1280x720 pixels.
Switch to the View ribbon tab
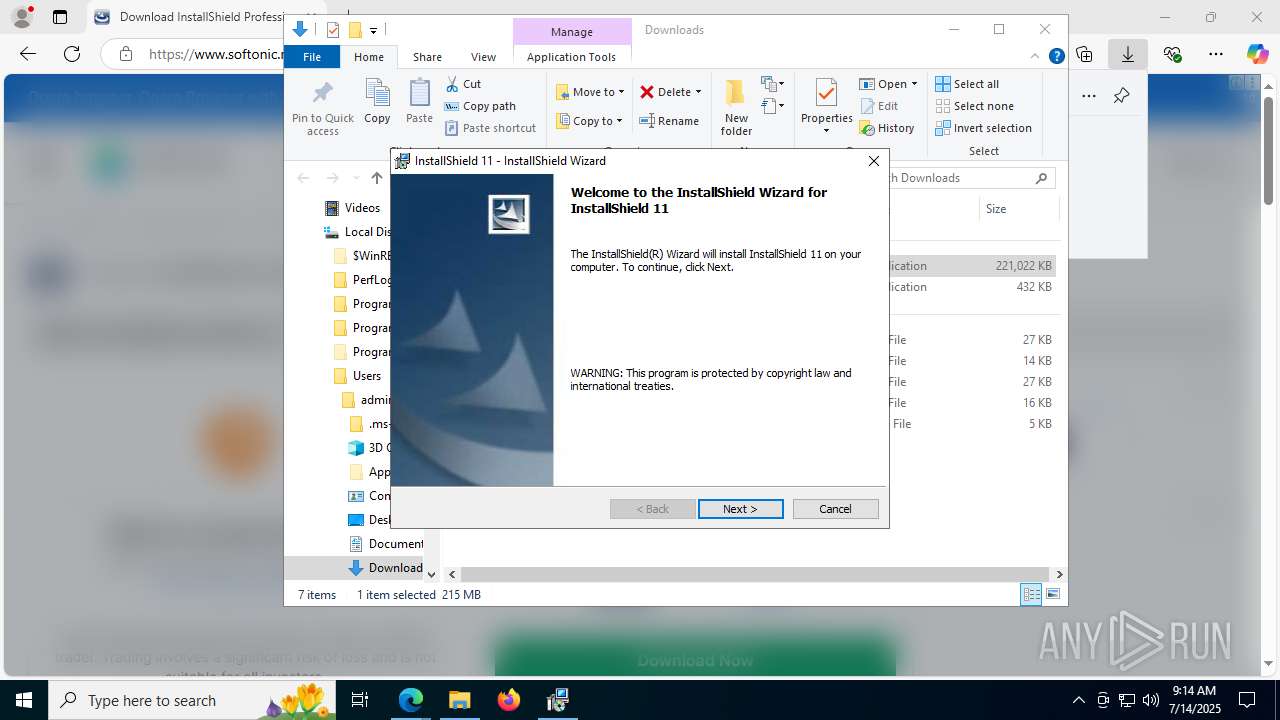pyautogui.click(x=483, y=57)
